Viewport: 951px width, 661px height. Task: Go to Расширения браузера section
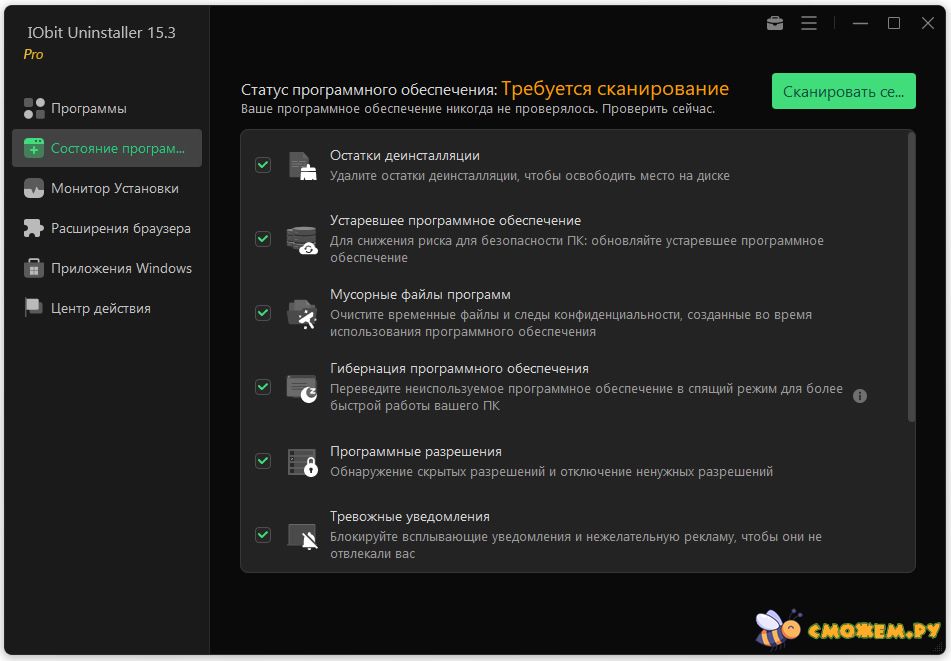(120, 228)
